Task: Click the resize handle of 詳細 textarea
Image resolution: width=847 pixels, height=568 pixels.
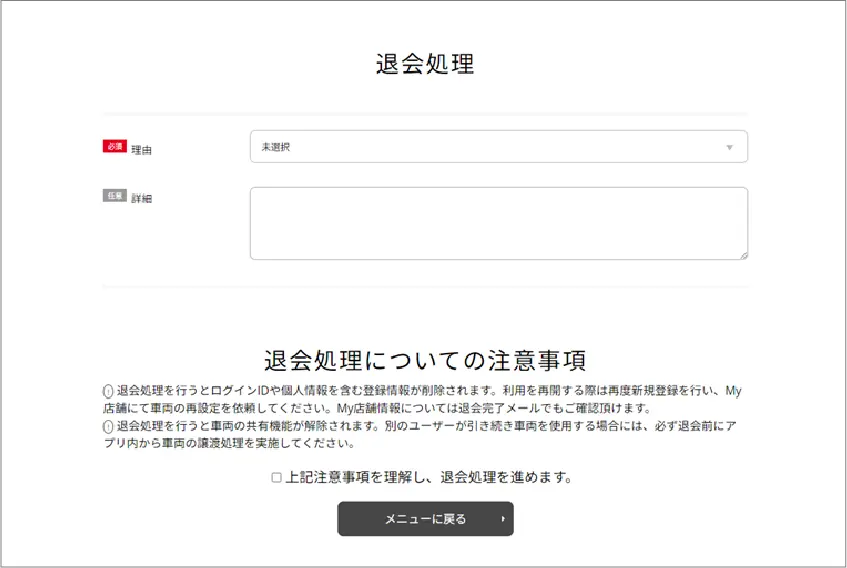Action: point(743,256)
